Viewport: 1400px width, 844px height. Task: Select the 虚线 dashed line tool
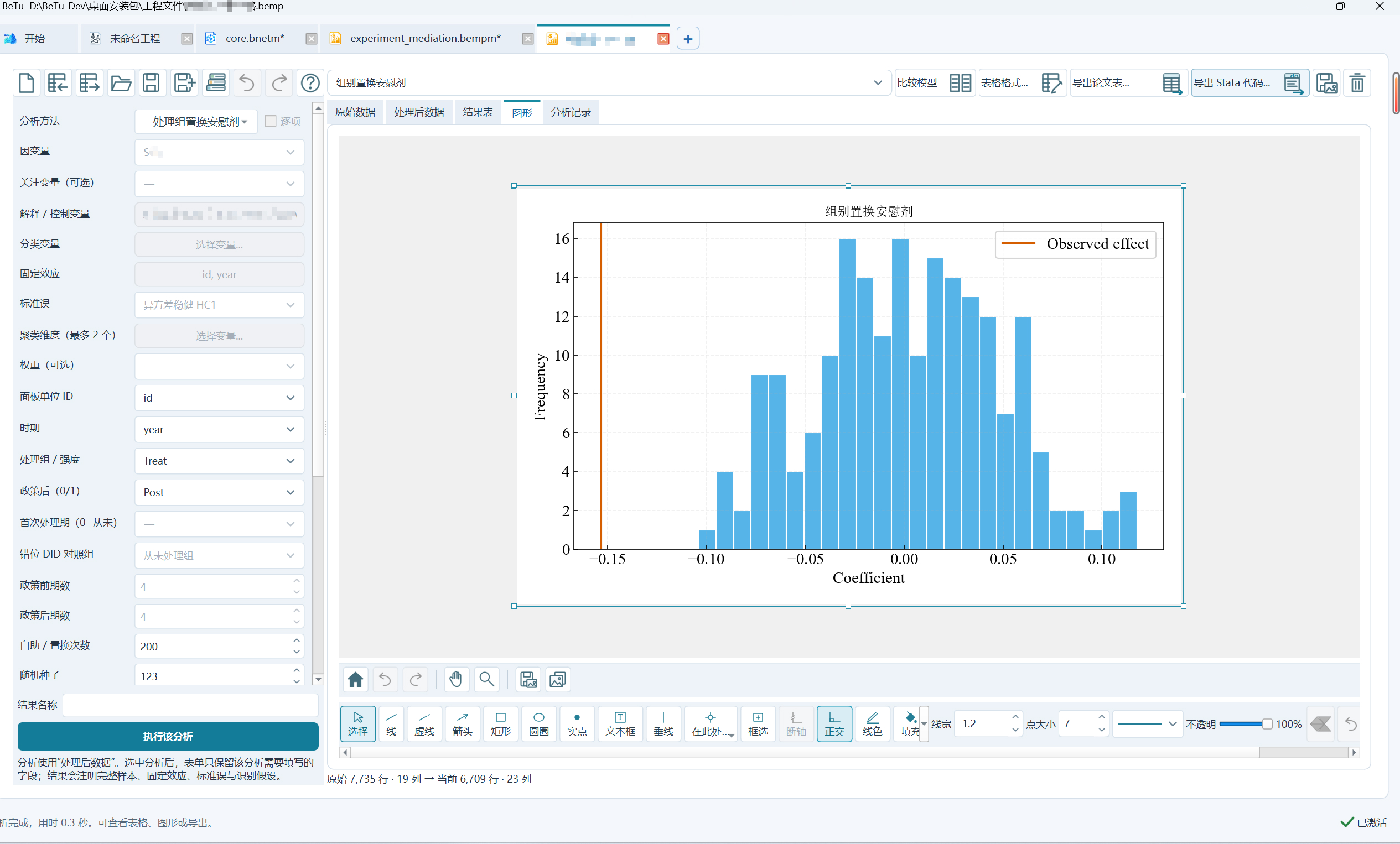(424, 723)
